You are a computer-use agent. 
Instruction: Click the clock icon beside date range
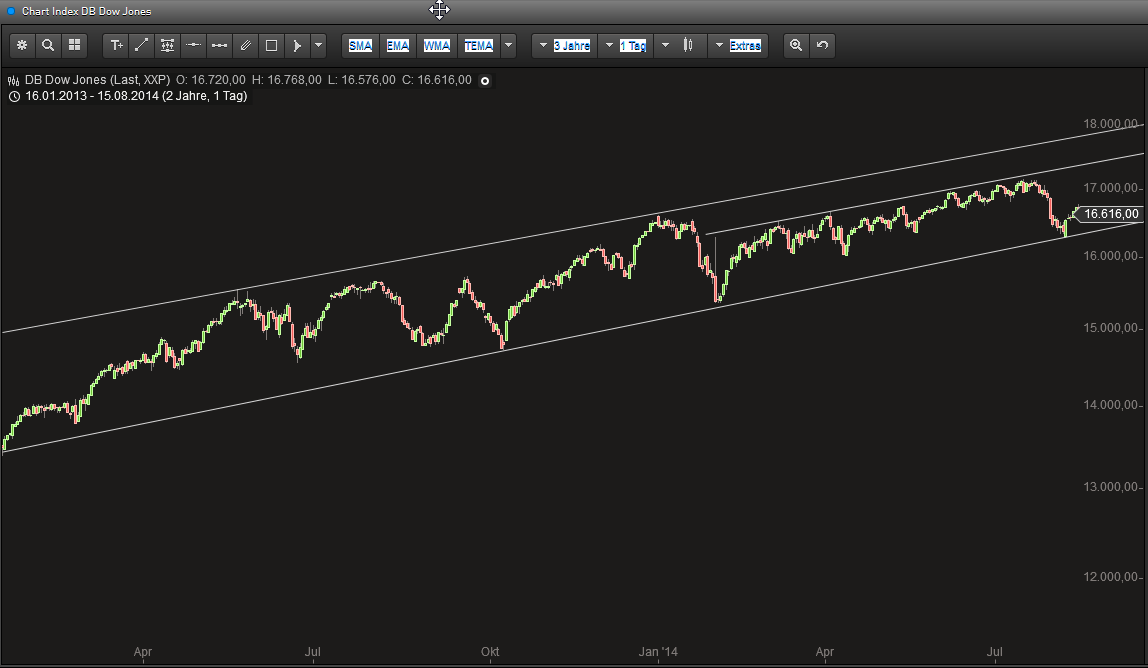[x=14, y=97]
